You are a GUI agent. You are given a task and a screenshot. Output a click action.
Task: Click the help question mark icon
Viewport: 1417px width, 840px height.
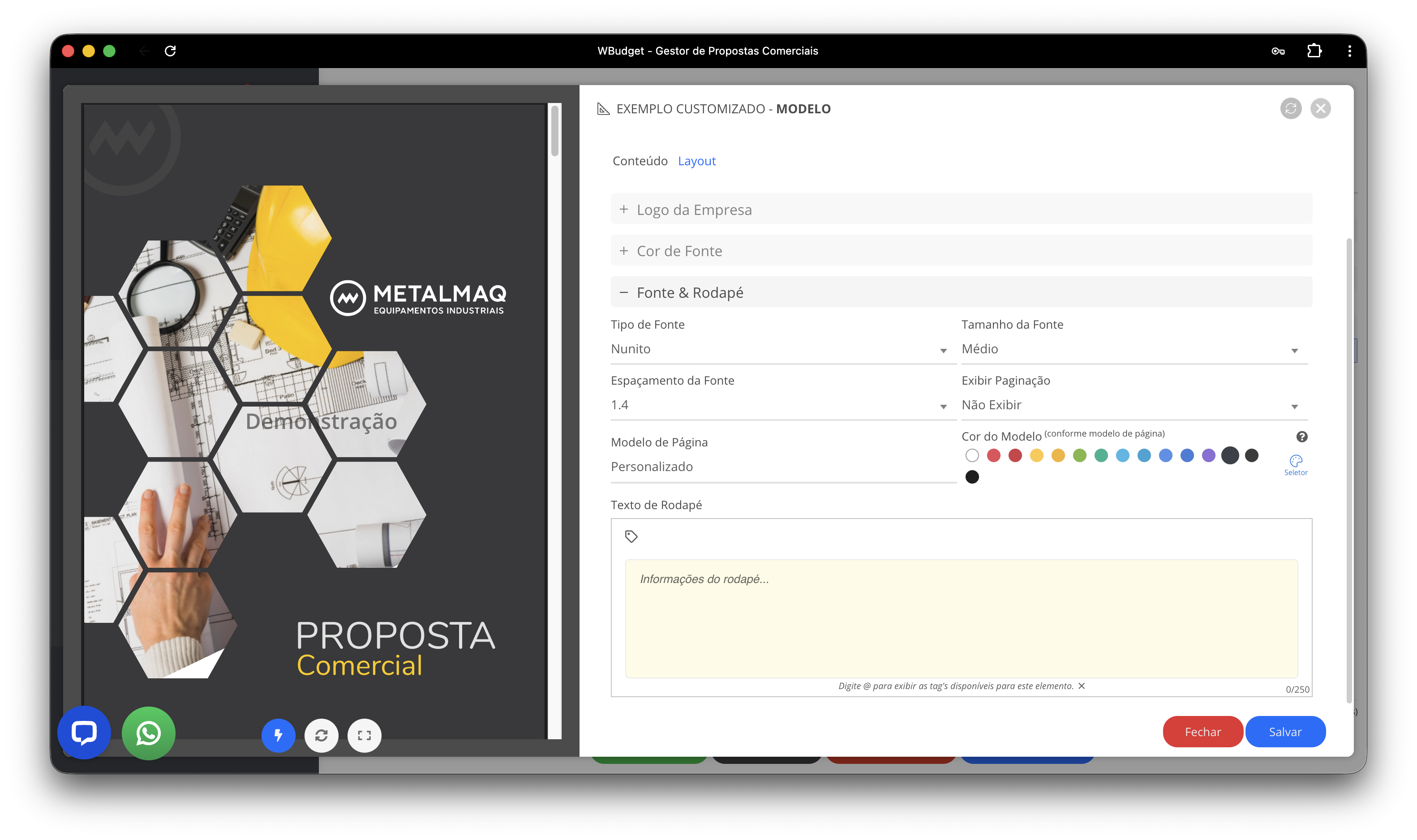tap(1301, 437)
